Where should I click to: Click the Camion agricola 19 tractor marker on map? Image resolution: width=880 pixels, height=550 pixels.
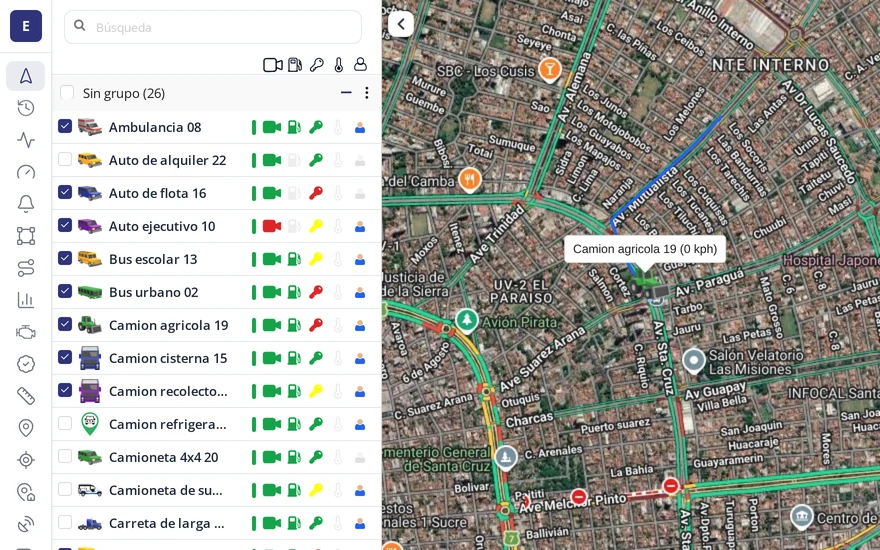coord(647,285)
